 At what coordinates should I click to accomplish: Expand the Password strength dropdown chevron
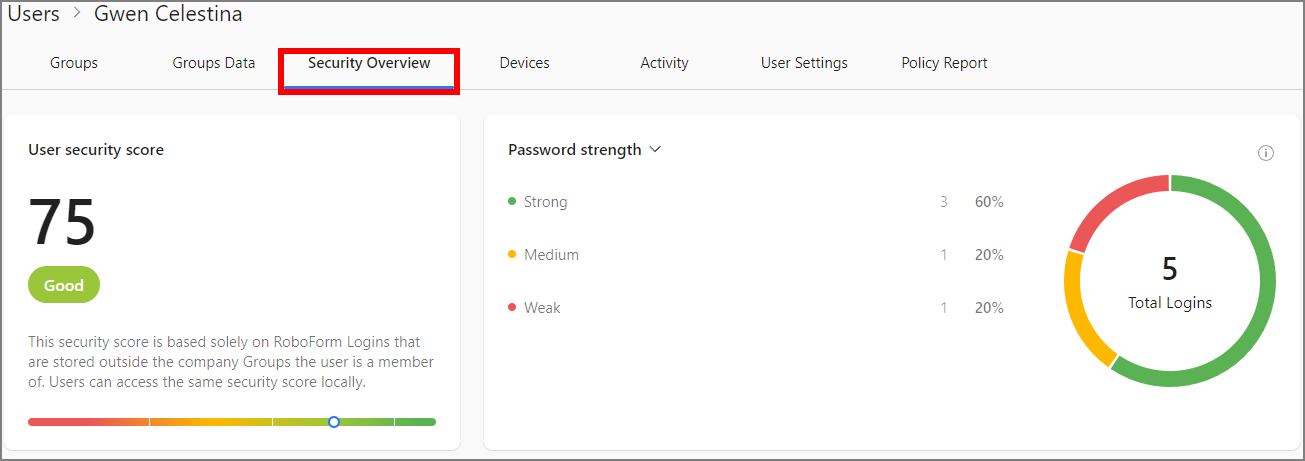(656, 150)
